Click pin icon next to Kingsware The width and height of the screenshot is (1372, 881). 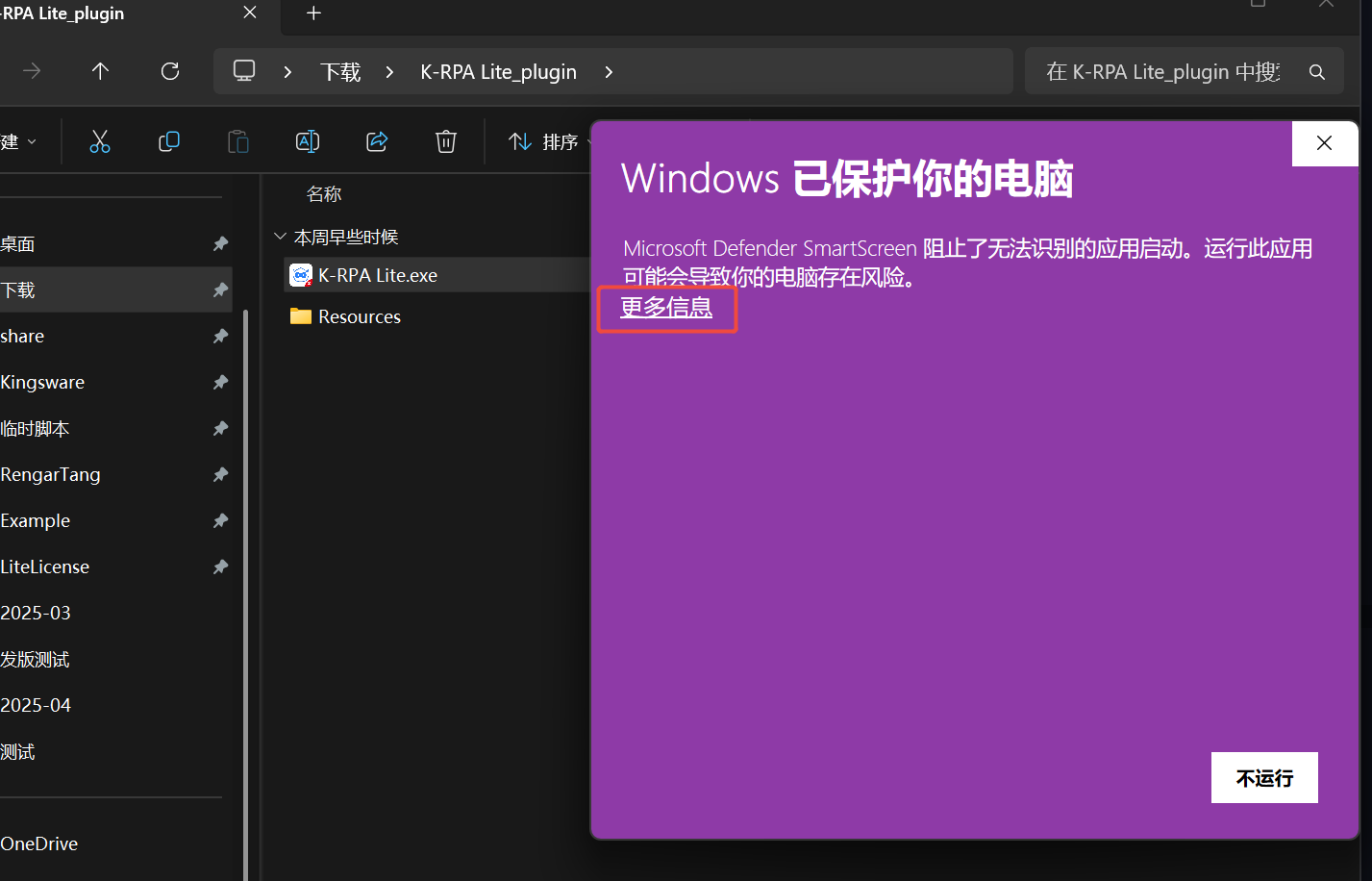220,382
